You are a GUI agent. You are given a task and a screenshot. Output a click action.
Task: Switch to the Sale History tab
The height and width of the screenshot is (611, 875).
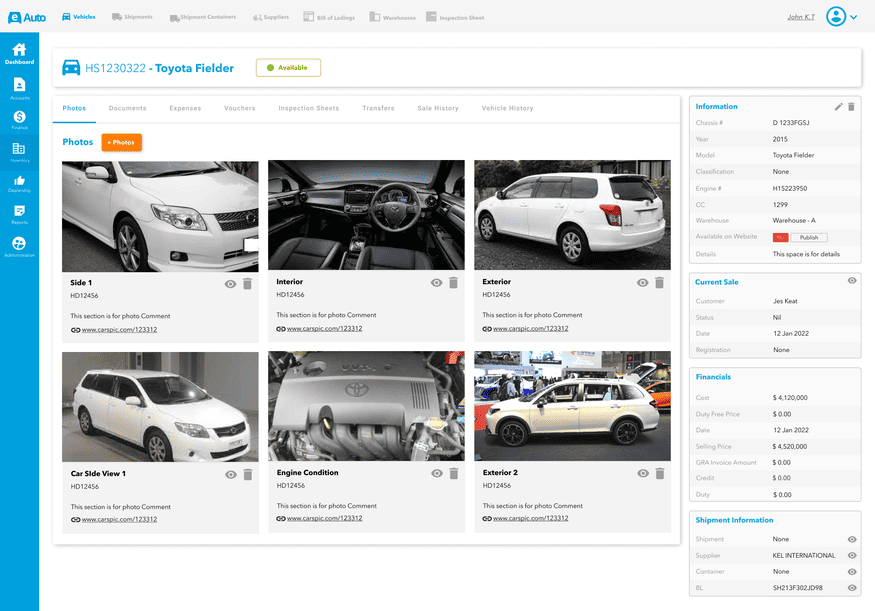tap(438, 108)
